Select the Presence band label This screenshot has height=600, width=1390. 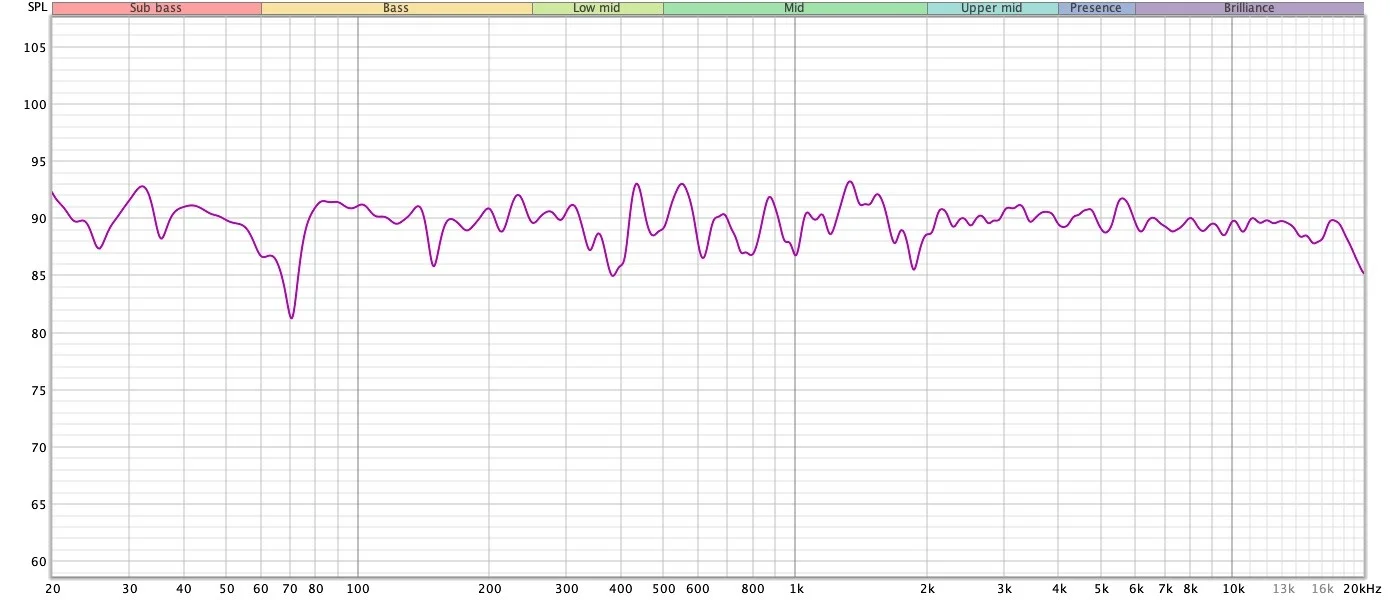1096,8
